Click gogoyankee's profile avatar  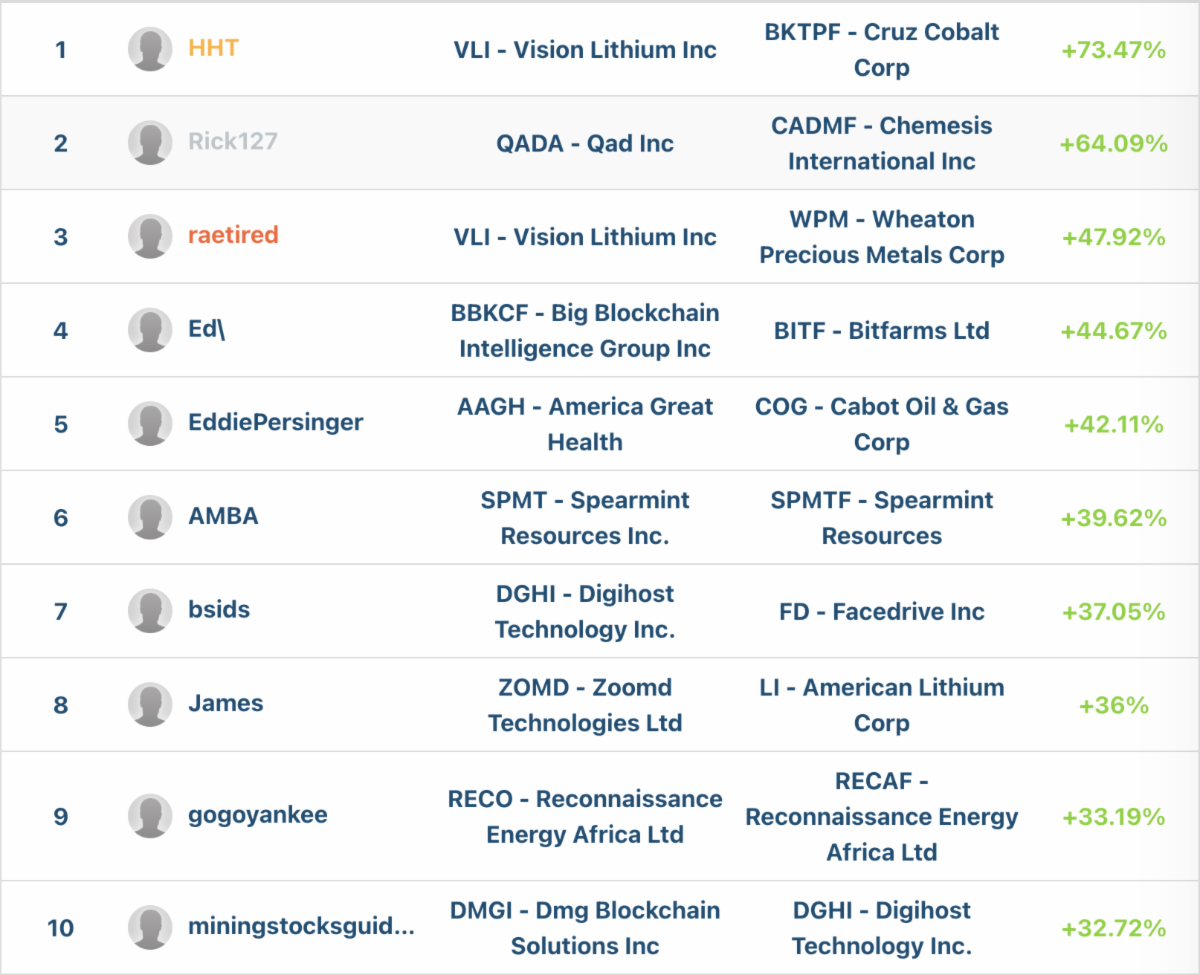click(150, 816)
